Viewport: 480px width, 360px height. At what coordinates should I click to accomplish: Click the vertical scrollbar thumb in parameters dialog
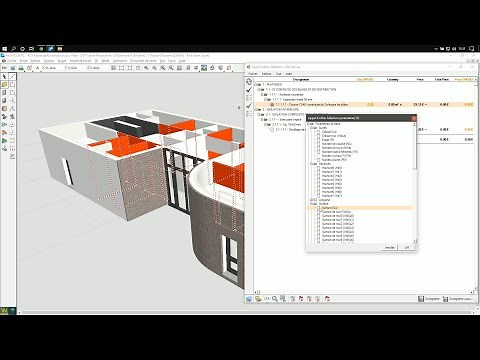(x=415, y=147)
